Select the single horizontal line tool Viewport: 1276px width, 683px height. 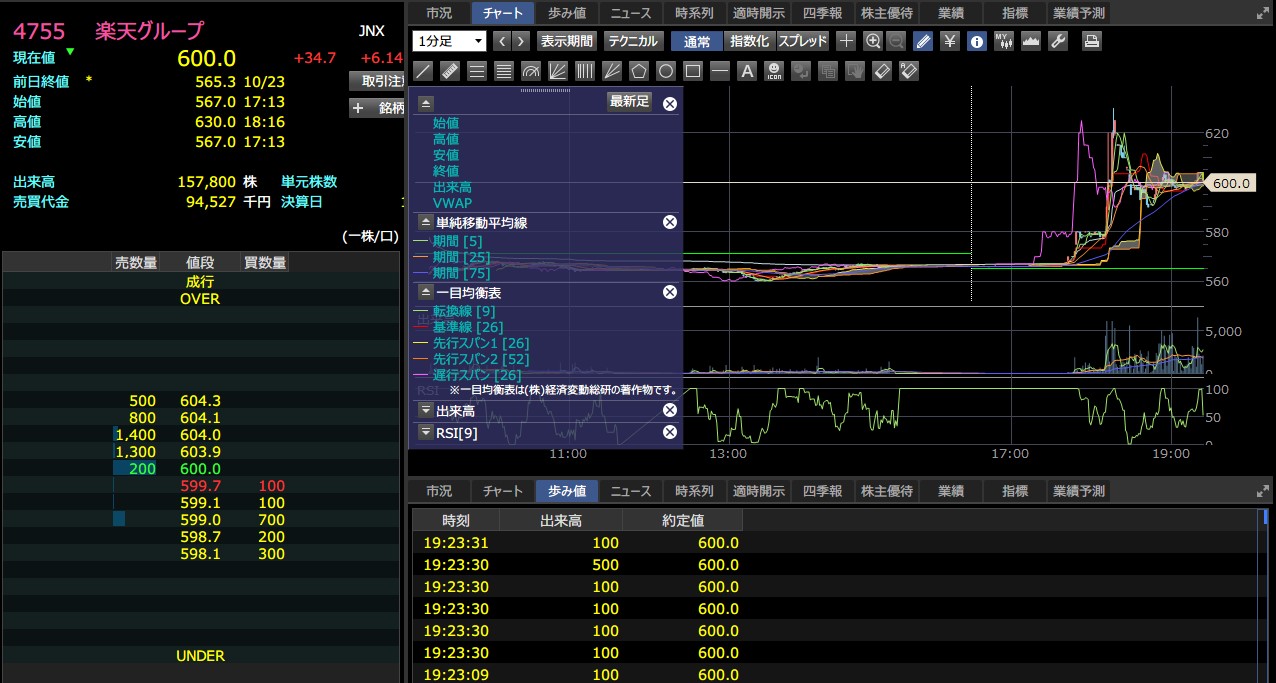coord(720,71)
